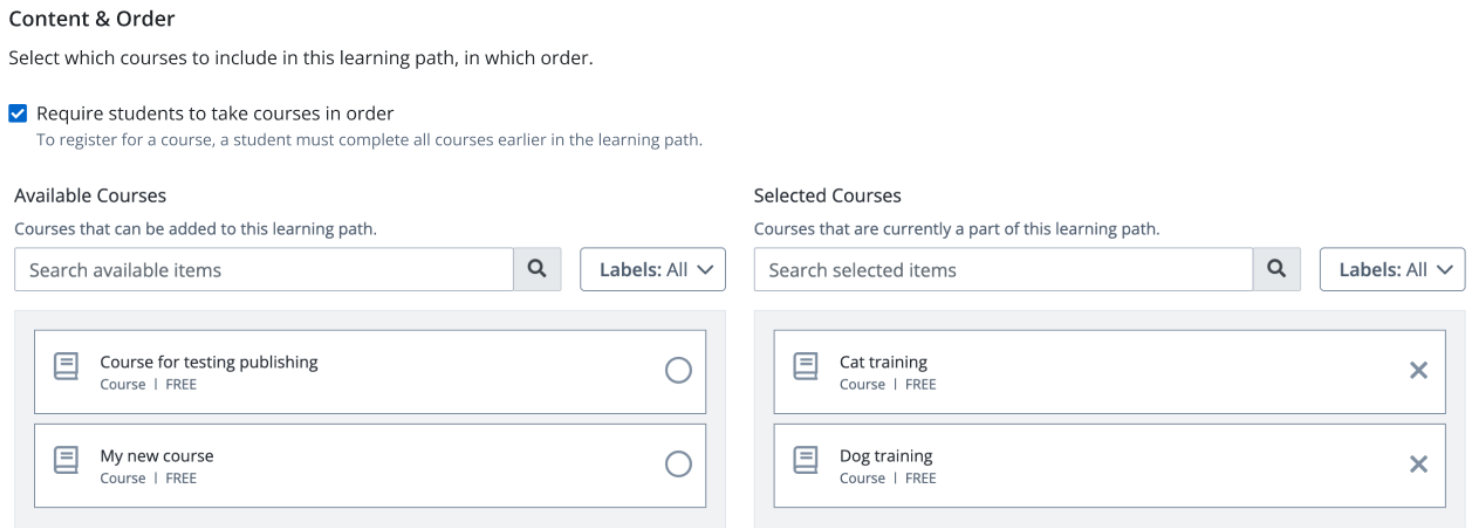Click inside the Search available items field
1478x530 pixels.
(x=264, y=270)
